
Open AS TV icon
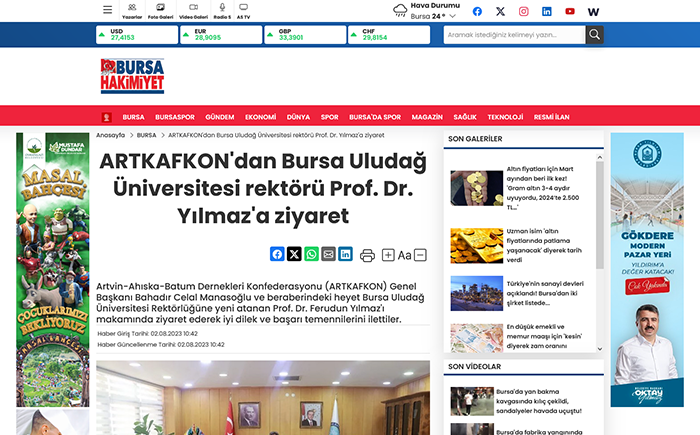point(243,11)
